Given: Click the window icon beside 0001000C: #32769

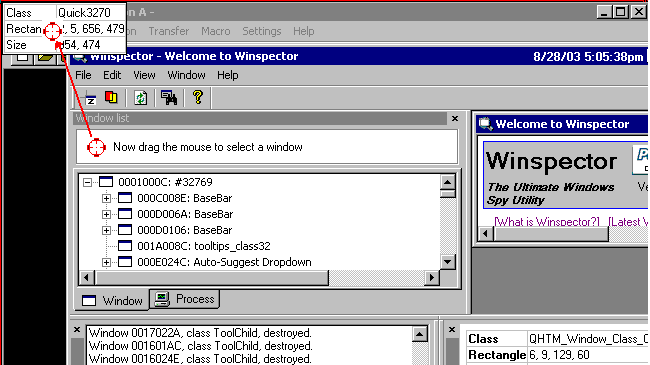Looking at the screenshot, I should point(106,182).
